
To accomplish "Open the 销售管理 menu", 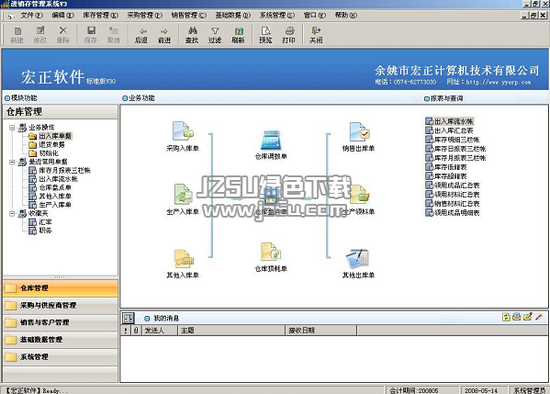I will pyautogui.click(x=189, y=15).
